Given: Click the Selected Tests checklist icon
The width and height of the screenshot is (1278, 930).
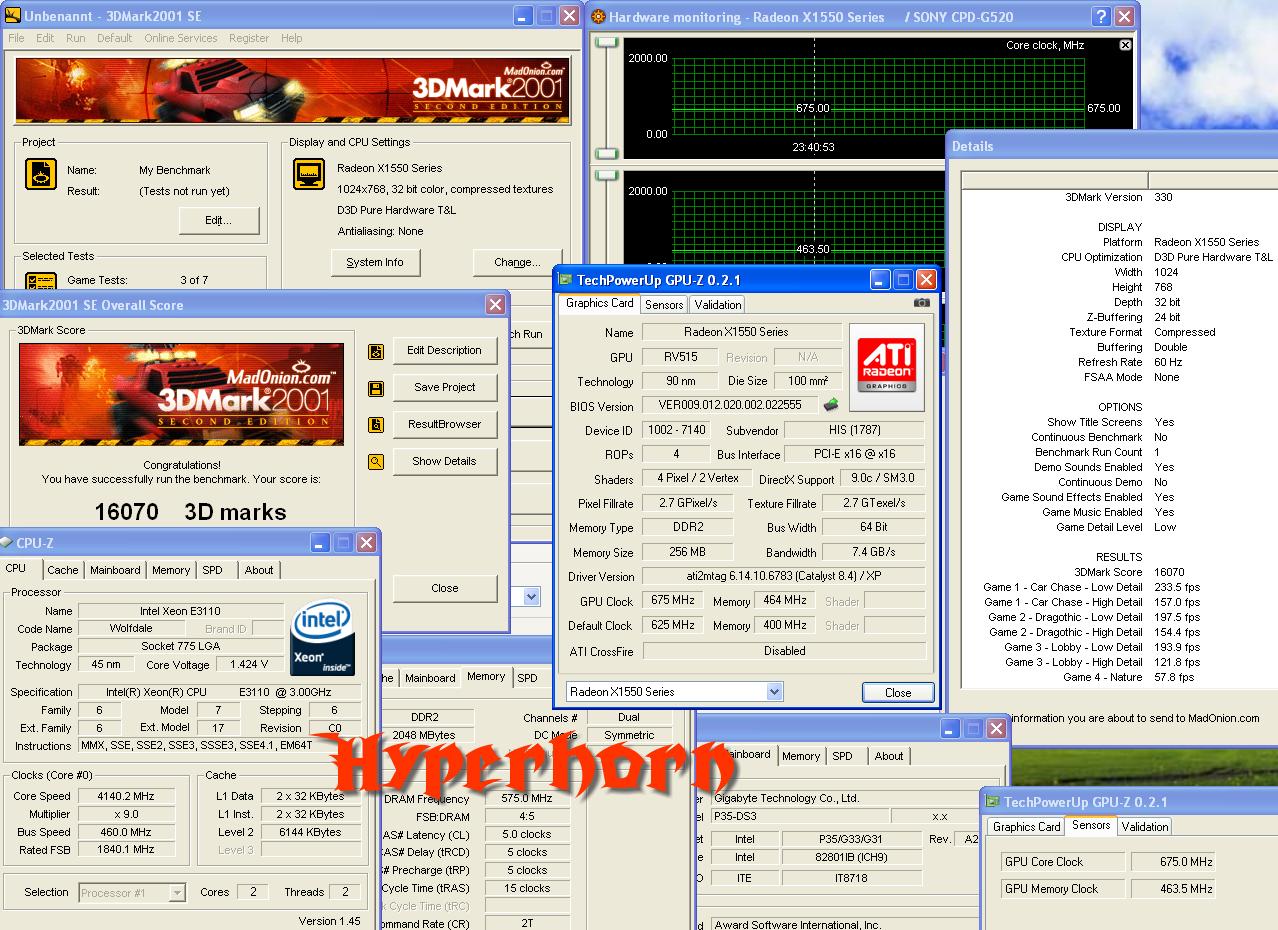Looking at the screenshot, I should tap(41, 280).
